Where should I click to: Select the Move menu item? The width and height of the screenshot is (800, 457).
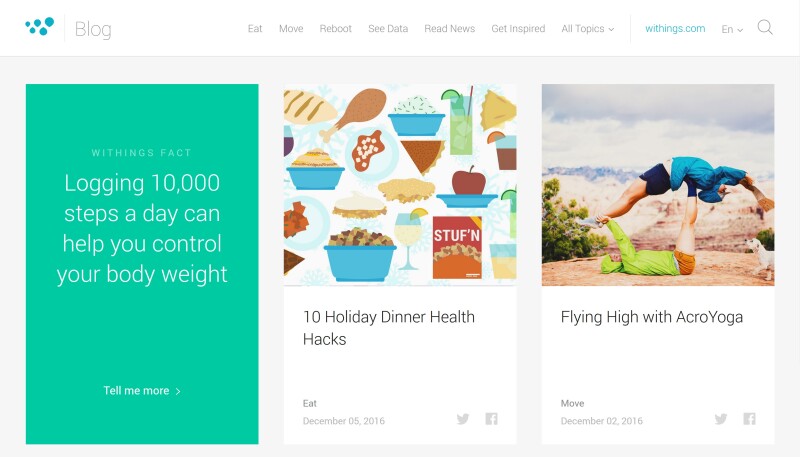(x=291, y=29)
